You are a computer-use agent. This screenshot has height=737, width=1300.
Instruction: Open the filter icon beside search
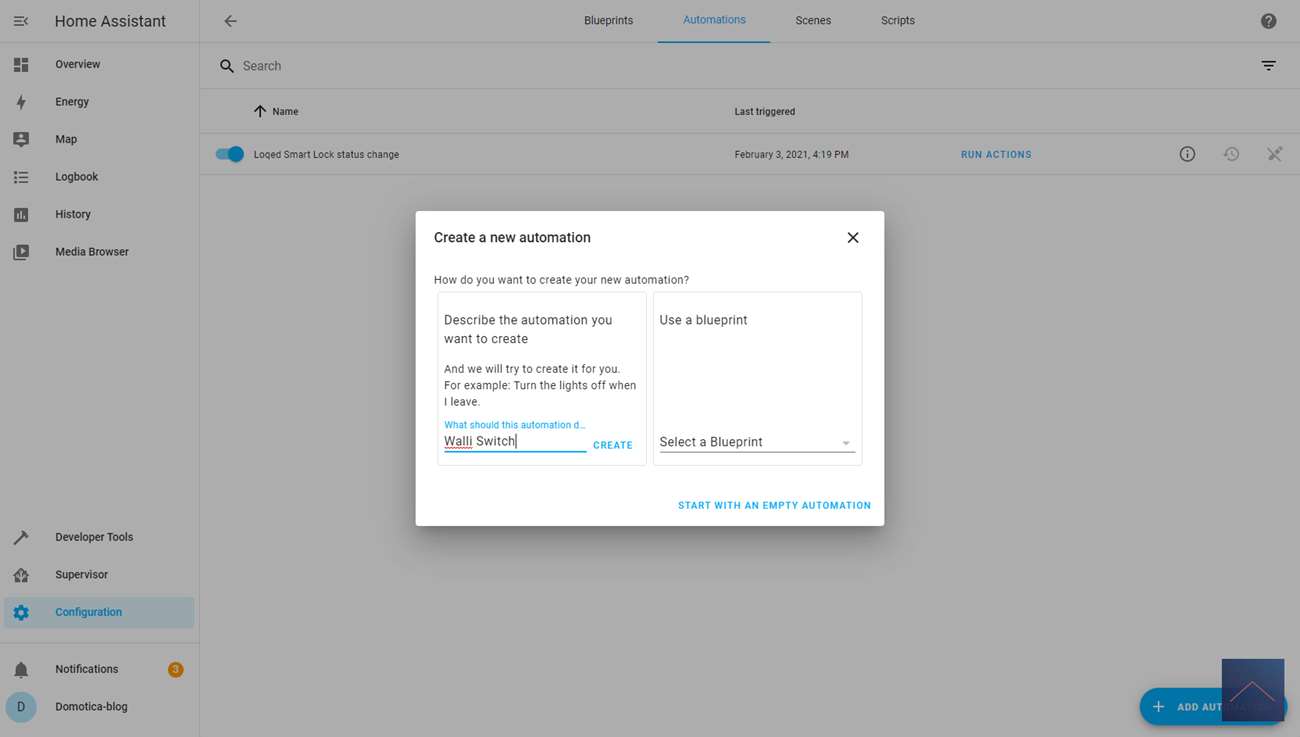tap(1268, 66)
